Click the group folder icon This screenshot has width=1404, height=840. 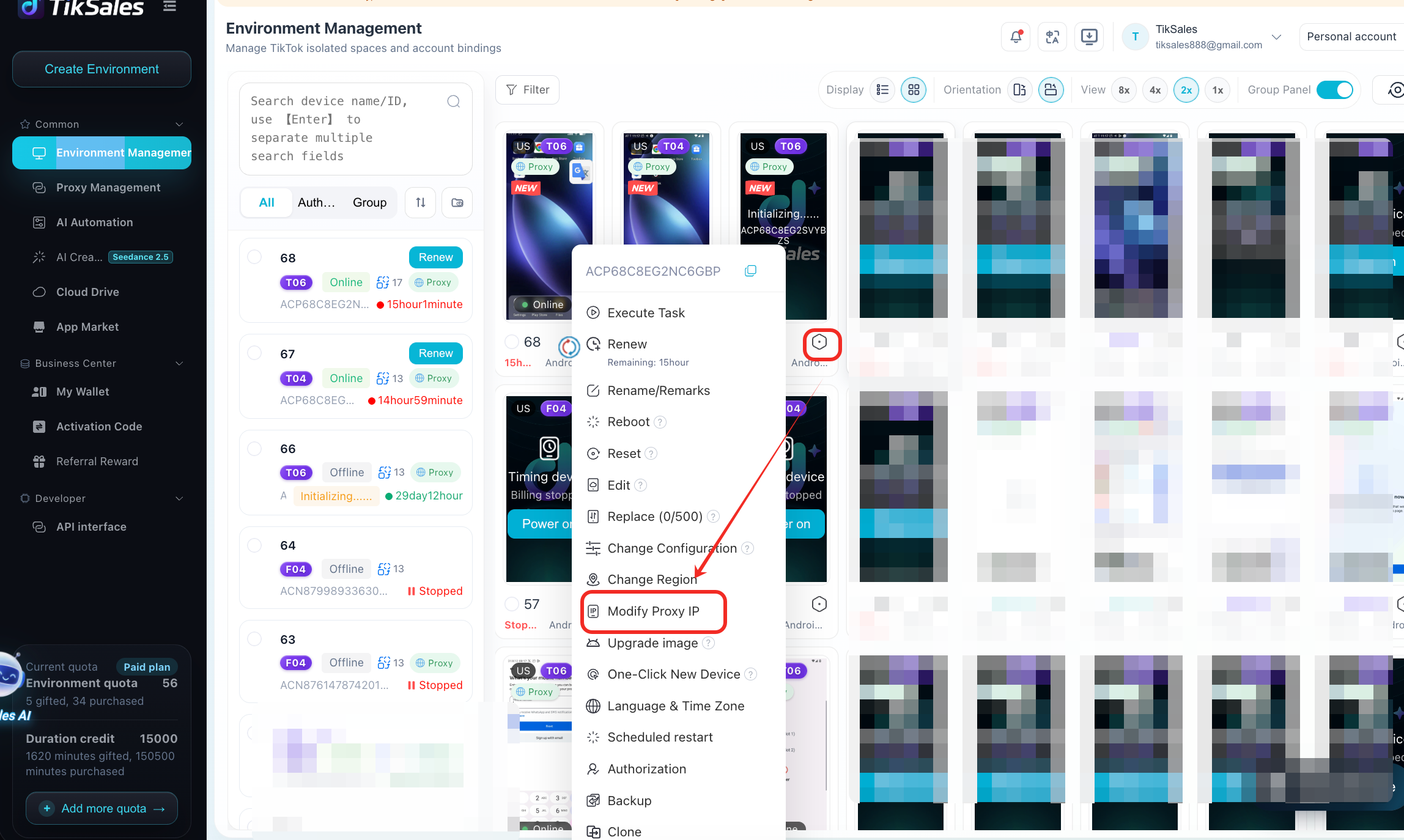click(457, 202)
